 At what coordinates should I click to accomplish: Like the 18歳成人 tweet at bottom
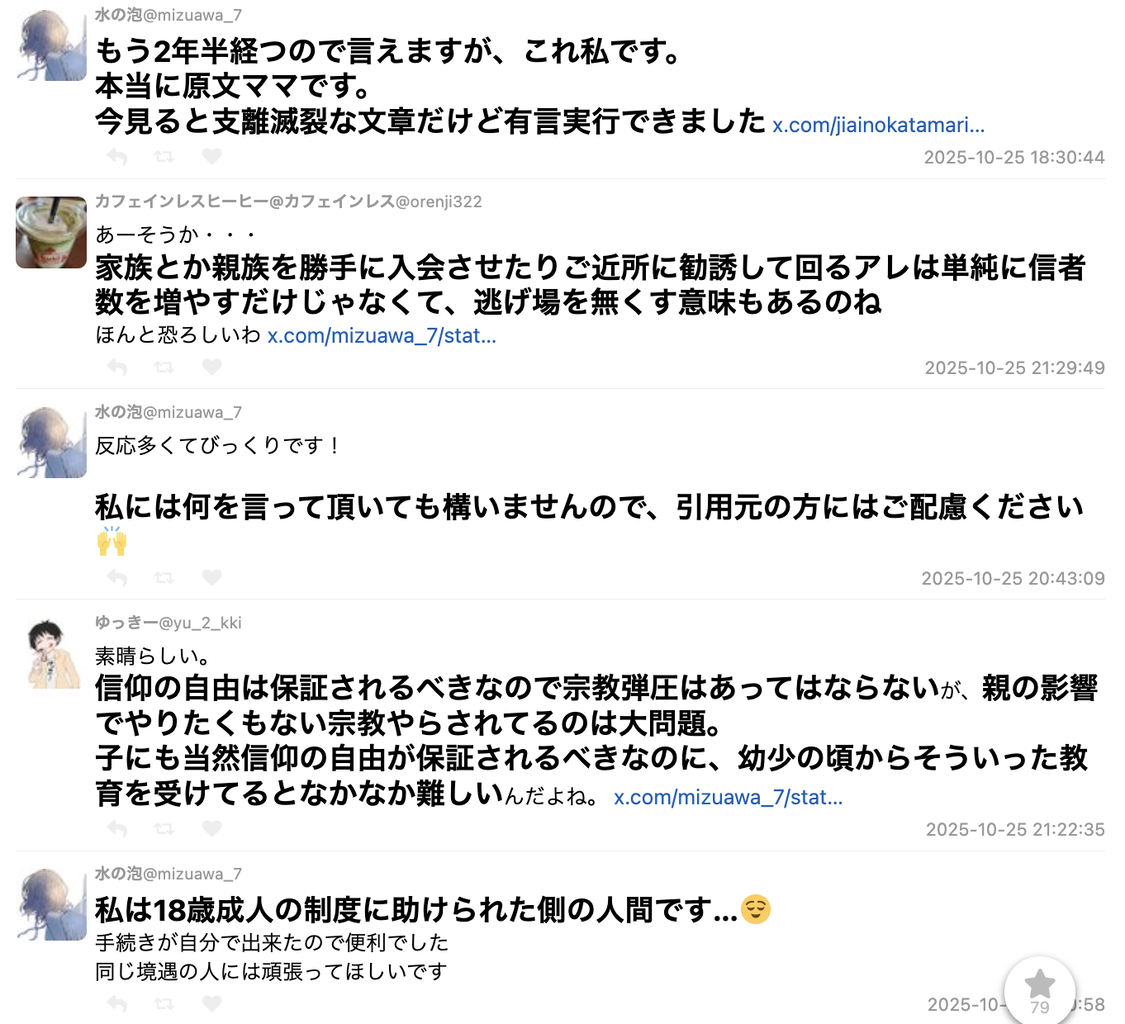click(x=212, y=1002)
